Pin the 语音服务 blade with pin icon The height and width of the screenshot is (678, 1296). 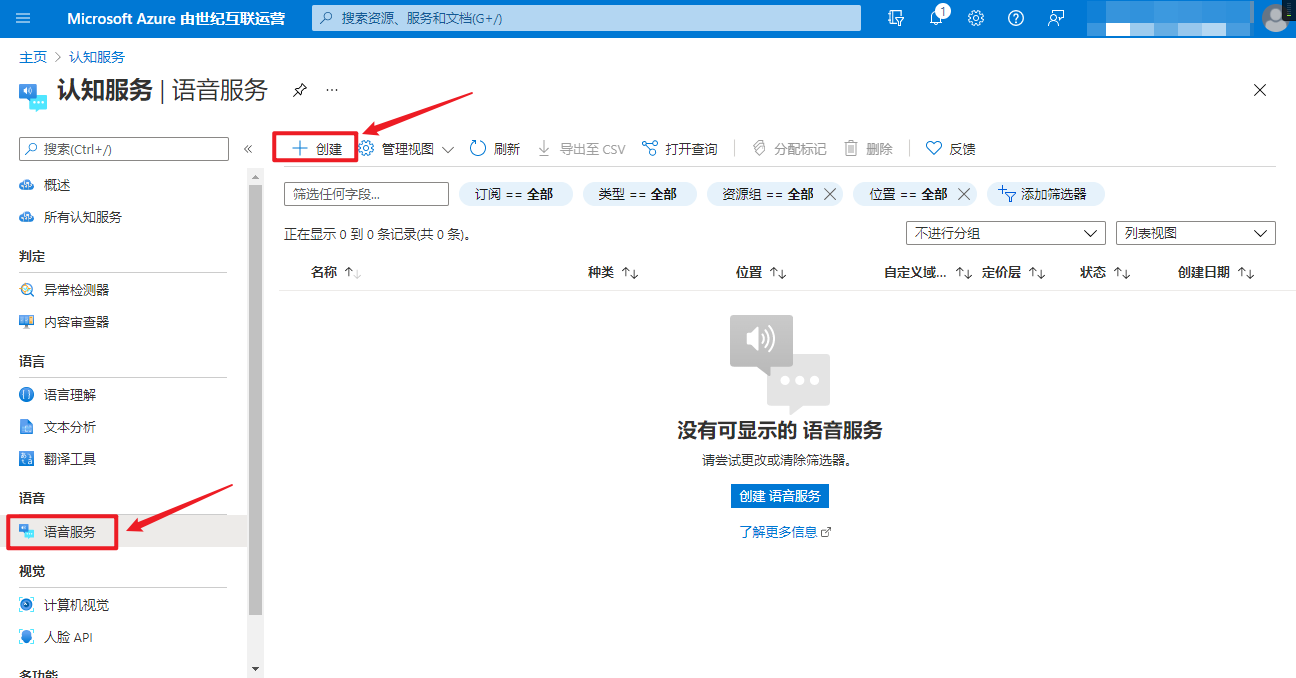point(299,90)
